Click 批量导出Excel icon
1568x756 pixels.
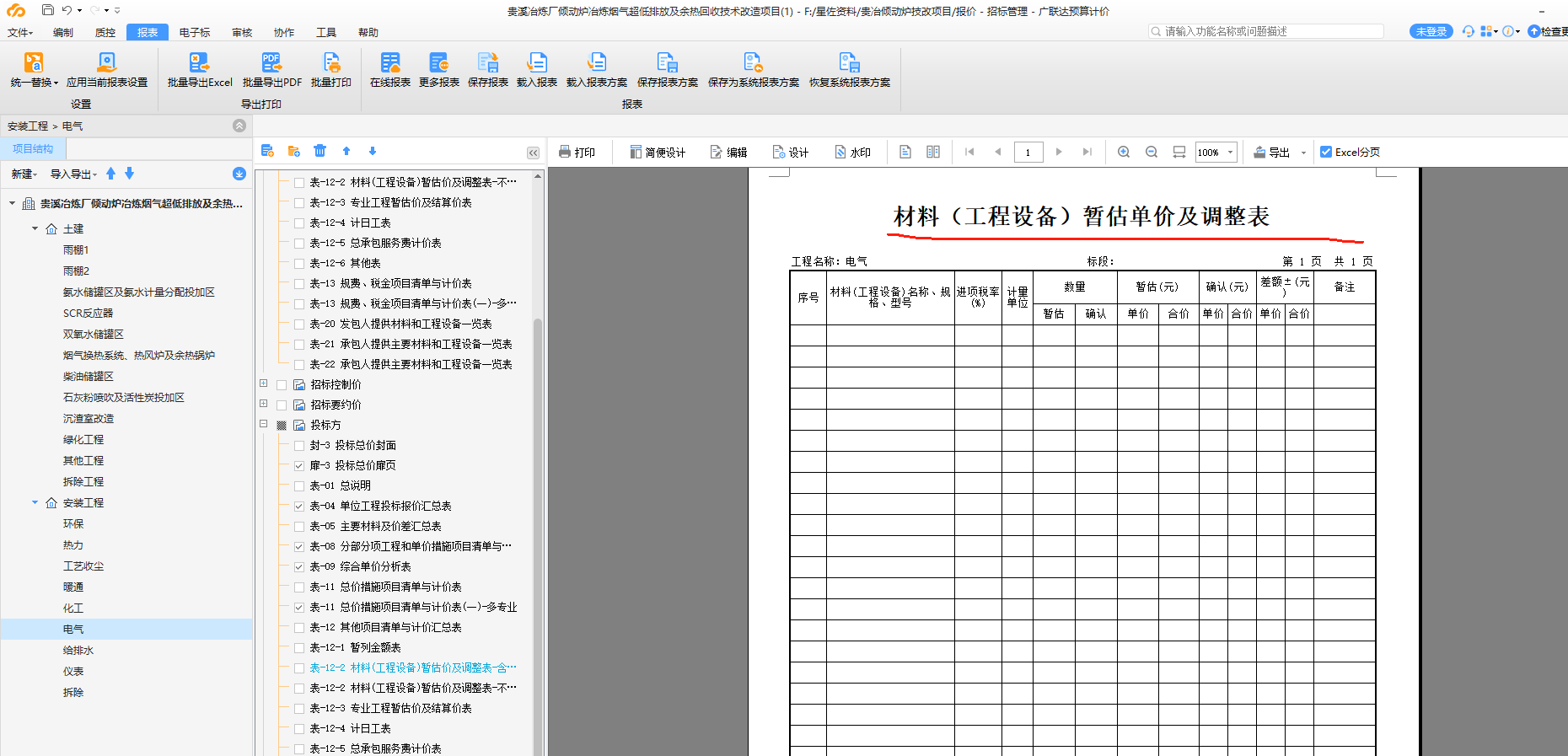[x=199, y=62]
